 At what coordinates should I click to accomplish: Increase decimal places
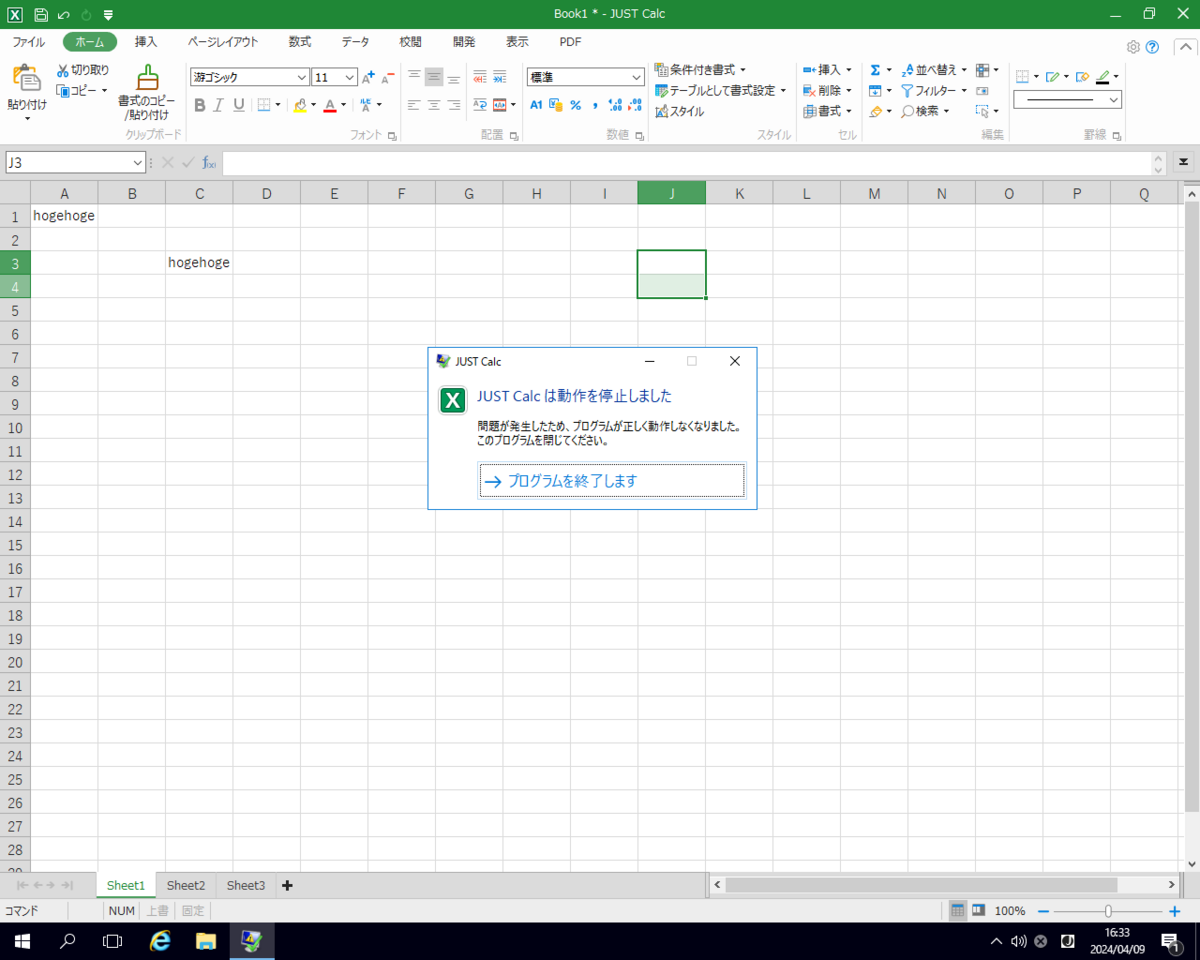[615, 105]
